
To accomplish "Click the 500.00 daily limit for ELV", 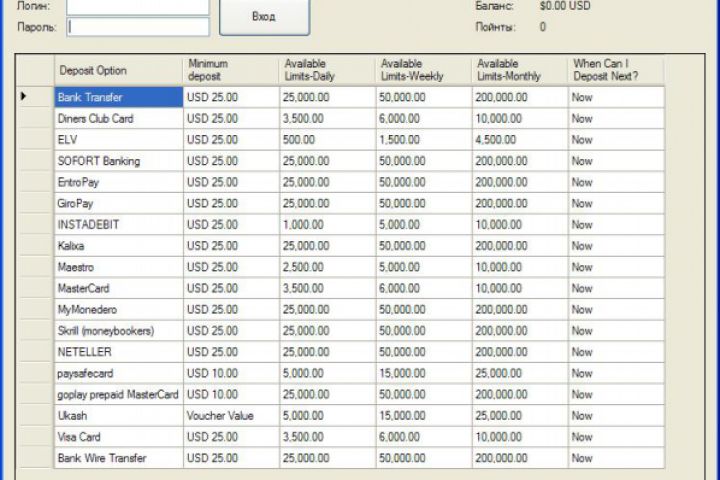I will tap(327, 140).
